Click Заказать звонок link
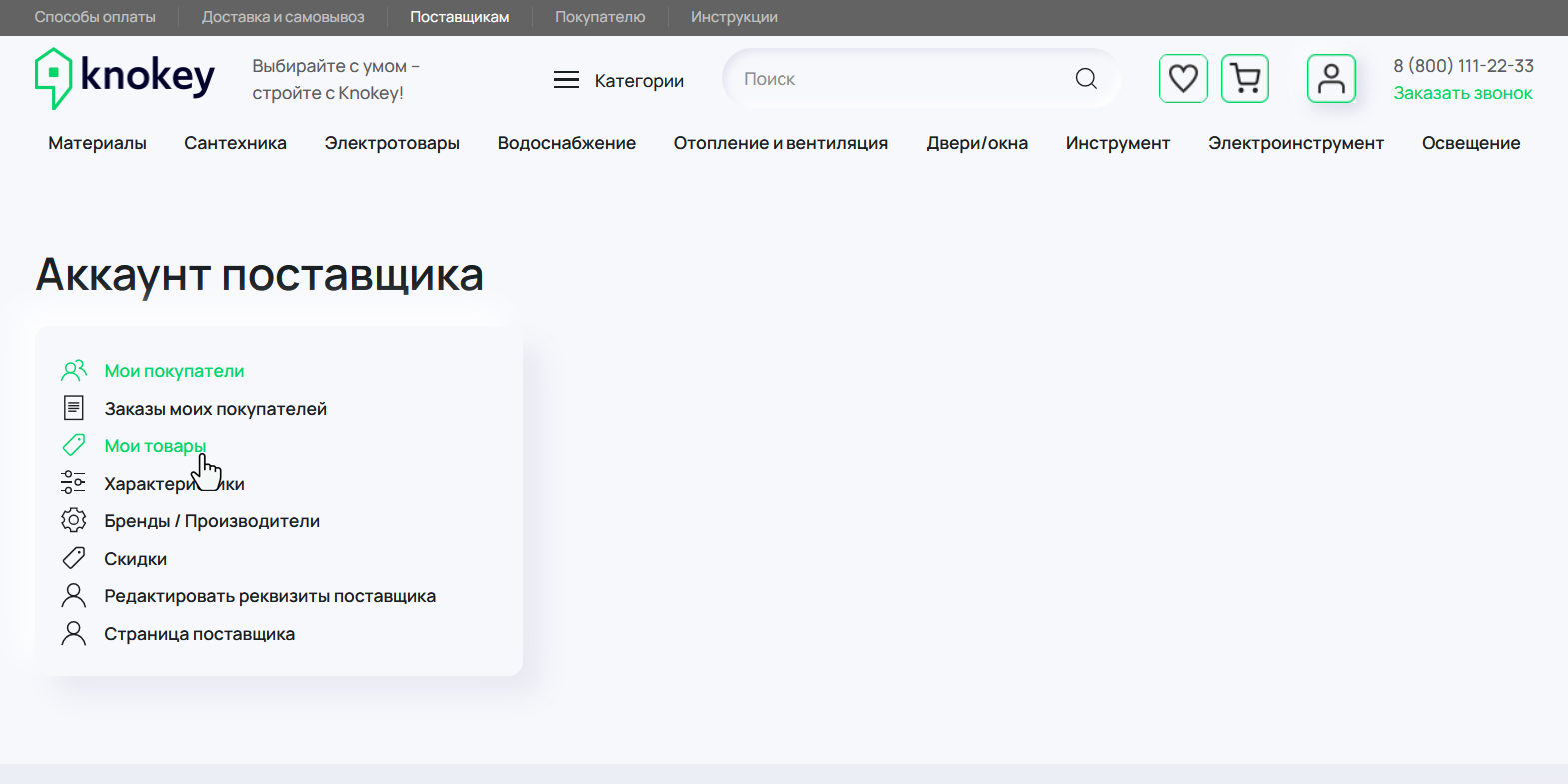The width and height of the screenshot is (1568, 784). pyautogui.click(x=1463, y=93)
